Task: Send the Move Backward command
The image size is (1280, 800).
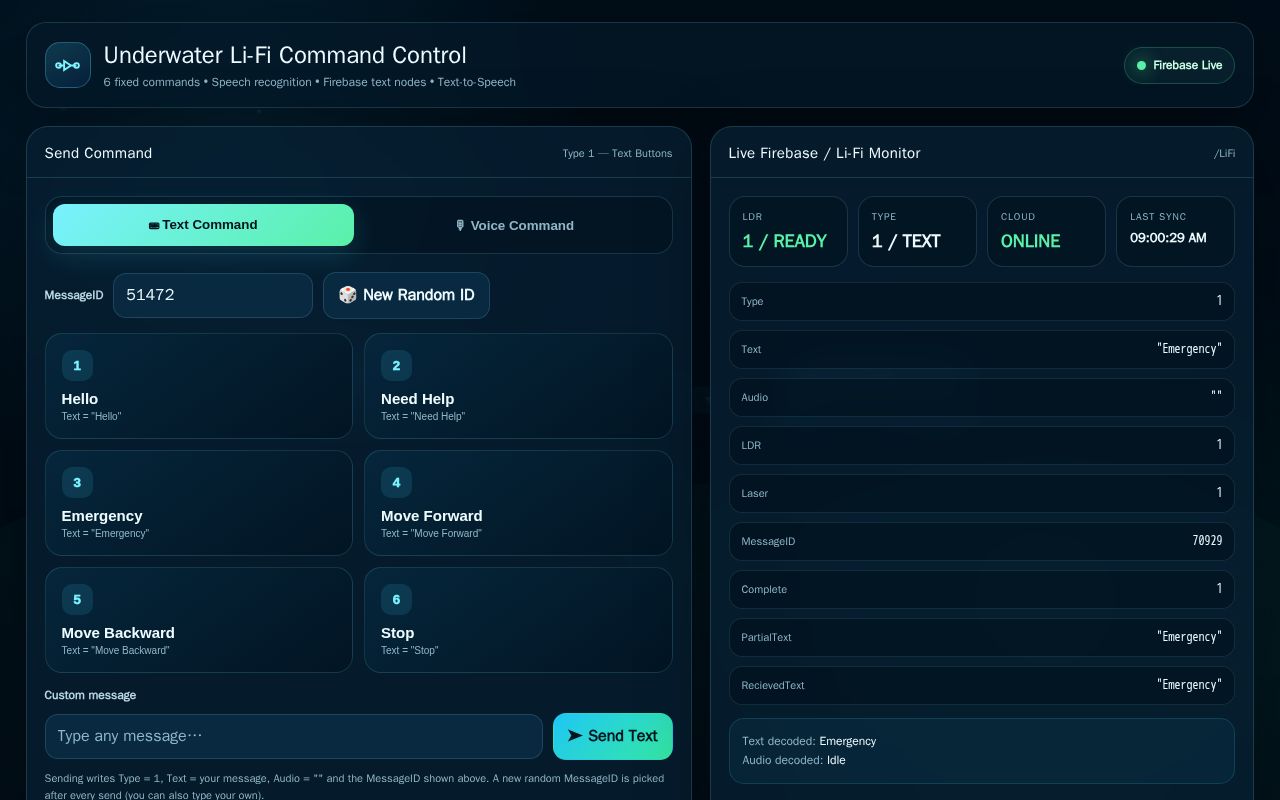Action: point(199,620)
